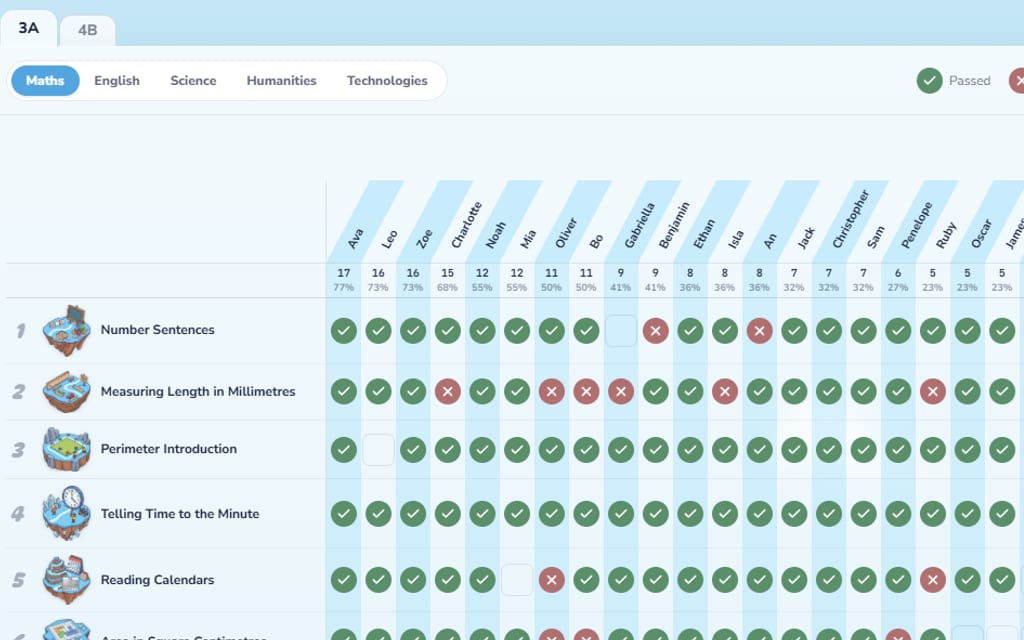Click Charlotte's failed cross for Measuring Length
Viewport: 1024px width, 640px height.
447,391
